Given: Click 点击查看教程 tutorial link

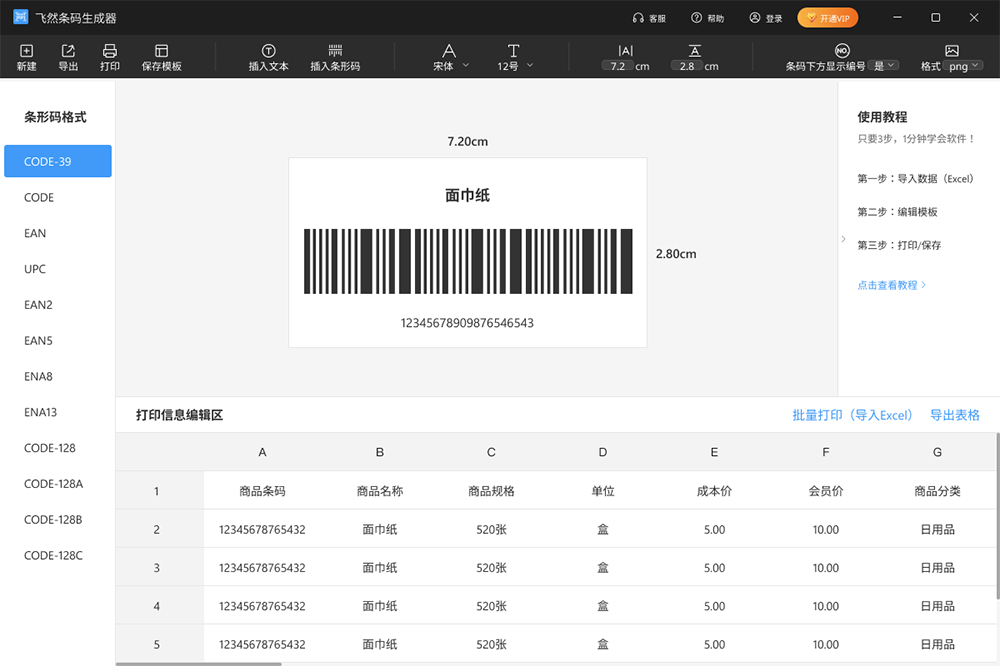Looking at the screenshot, I should pyautogui.click(x=891, y=285).
